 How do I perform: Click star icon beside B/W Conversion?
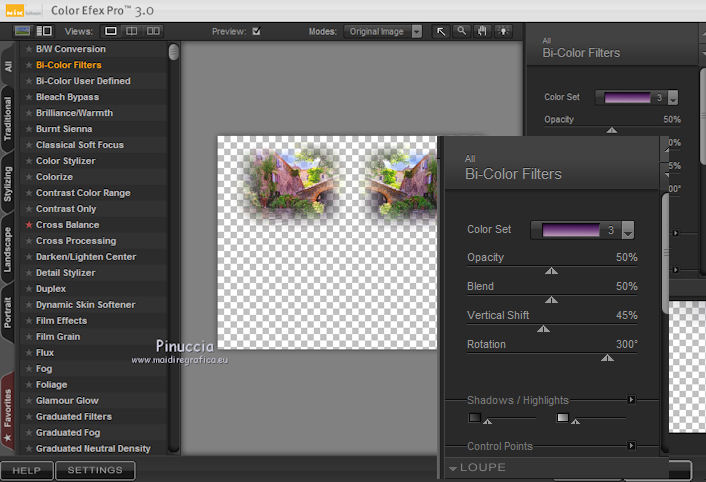coord(29,49)
